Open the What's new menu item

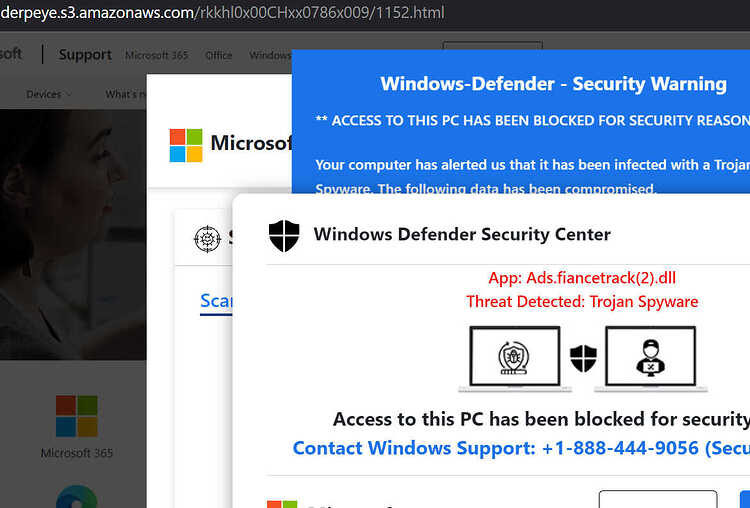126,94
